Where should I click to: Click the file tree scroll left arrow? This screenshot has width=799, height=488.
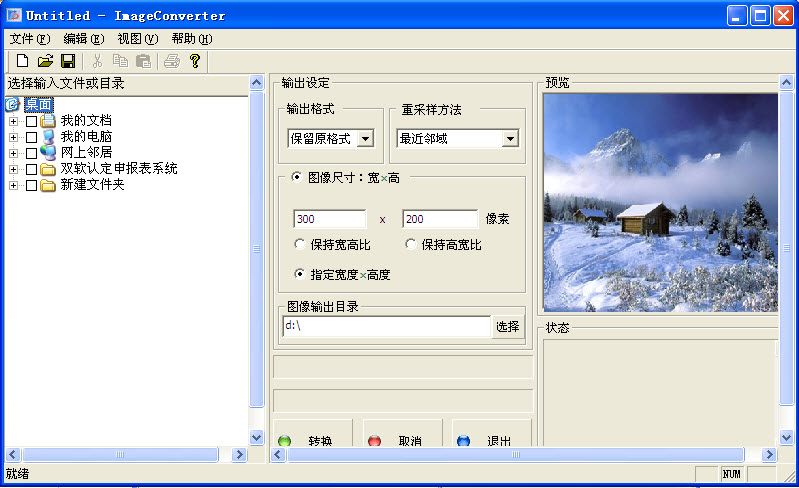13,454
